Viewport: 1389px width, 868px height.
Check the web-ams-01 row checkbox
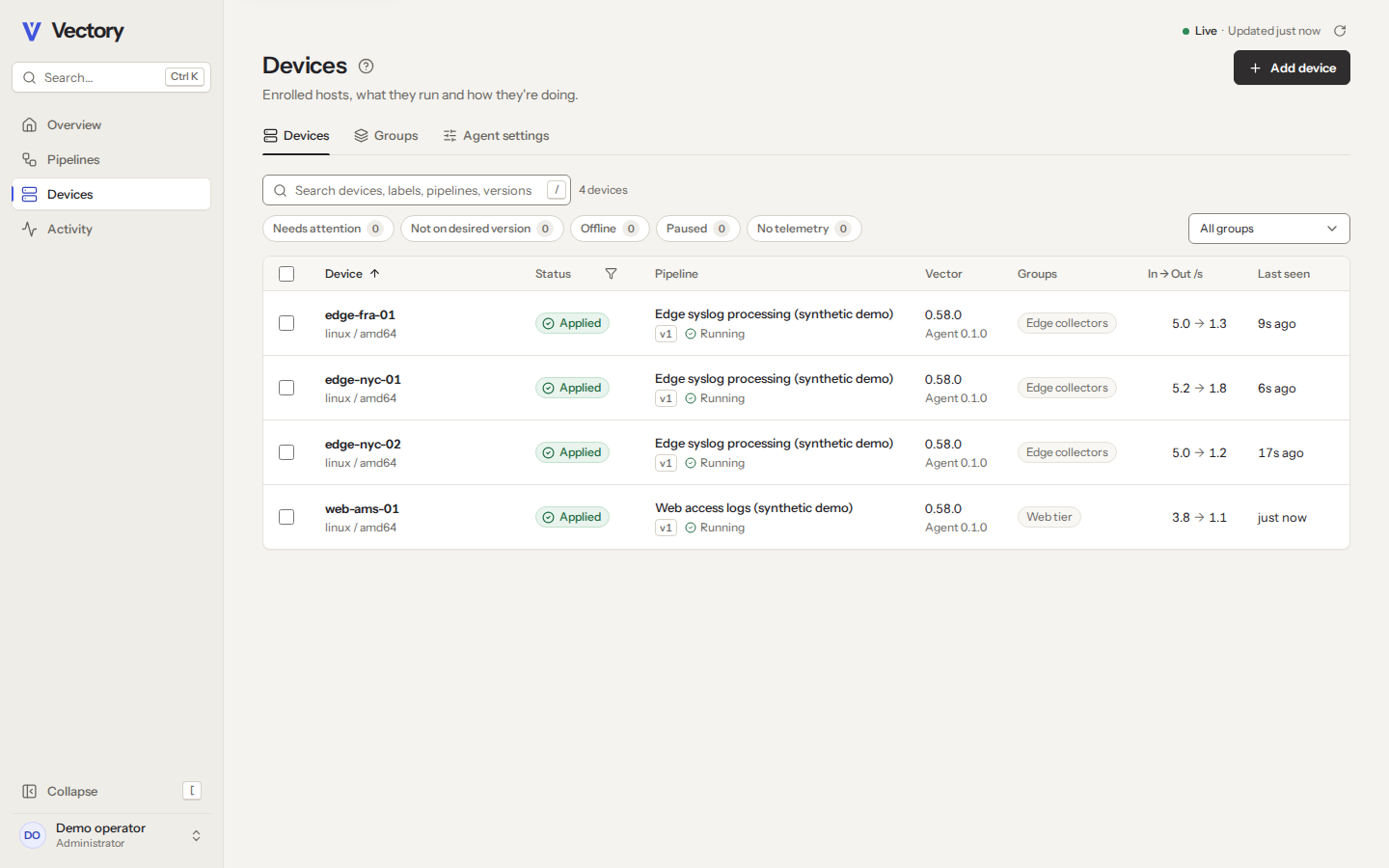coord(286,517)
